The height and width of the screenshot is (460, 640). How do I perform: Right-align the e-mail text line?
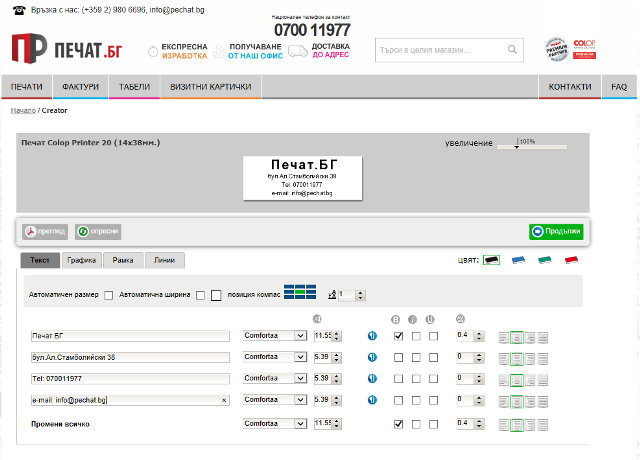pyautogui.click(x=530, y=402)
